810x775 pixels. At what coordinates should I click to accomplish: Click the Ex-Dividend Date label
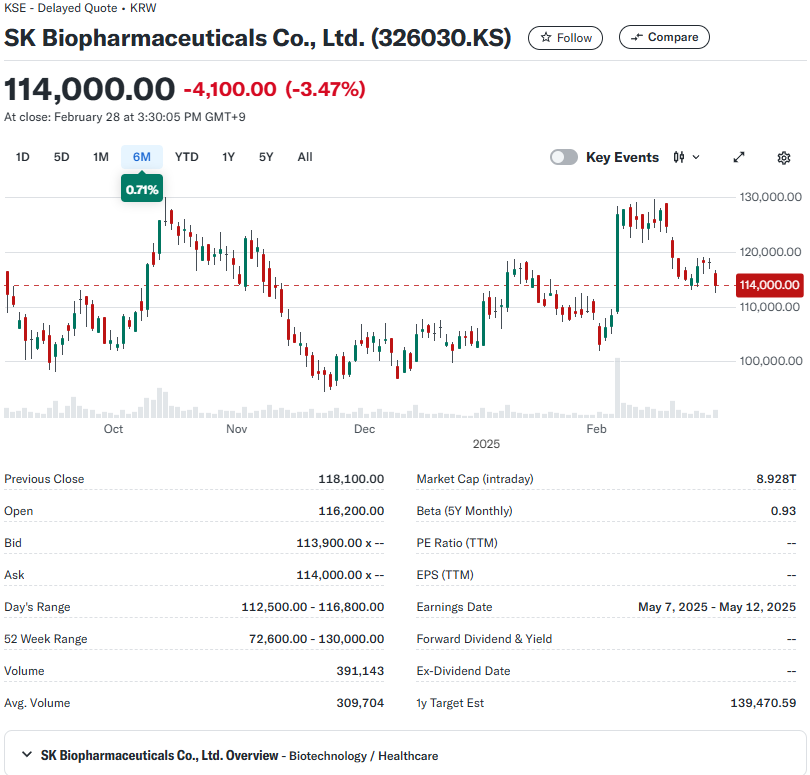pos(463,671)
